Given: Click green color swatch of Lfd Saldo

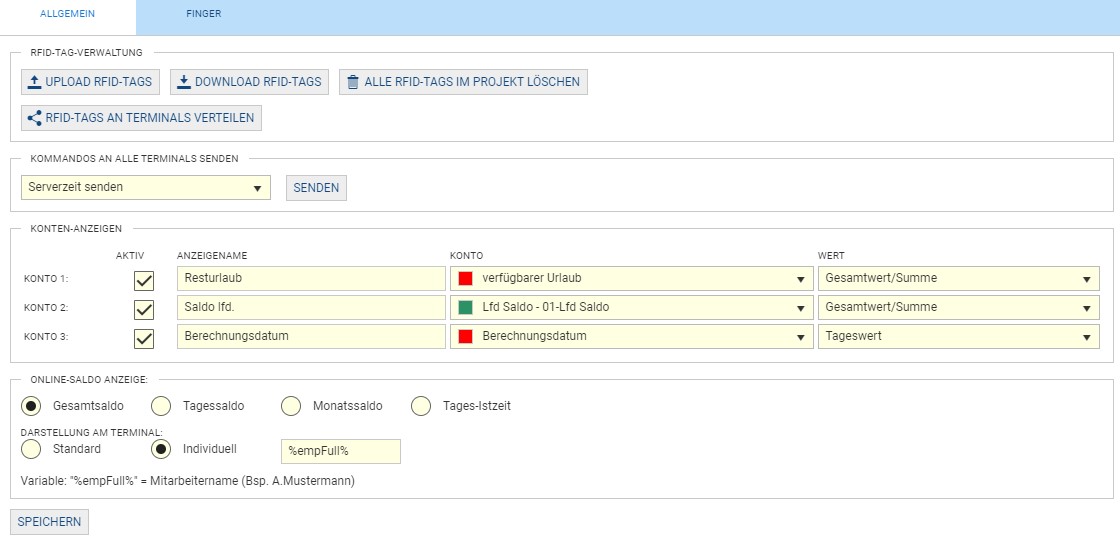Looking at the screenshot, I should coord(465,308).
